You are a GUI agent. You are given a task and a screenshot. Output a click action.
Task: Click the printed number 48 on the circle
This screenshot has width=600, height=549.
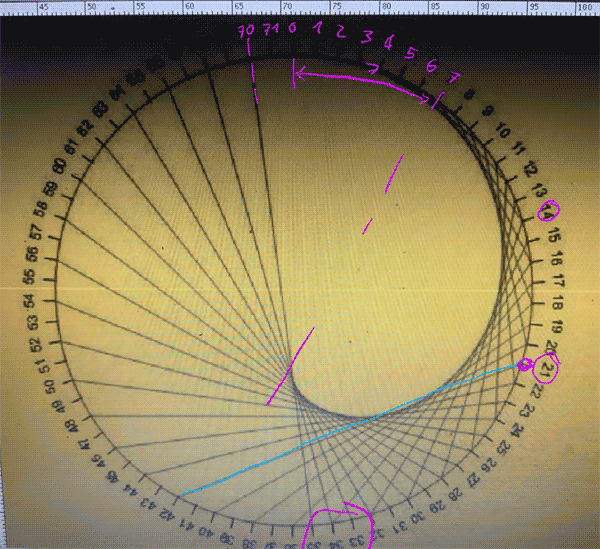point(72,425)
